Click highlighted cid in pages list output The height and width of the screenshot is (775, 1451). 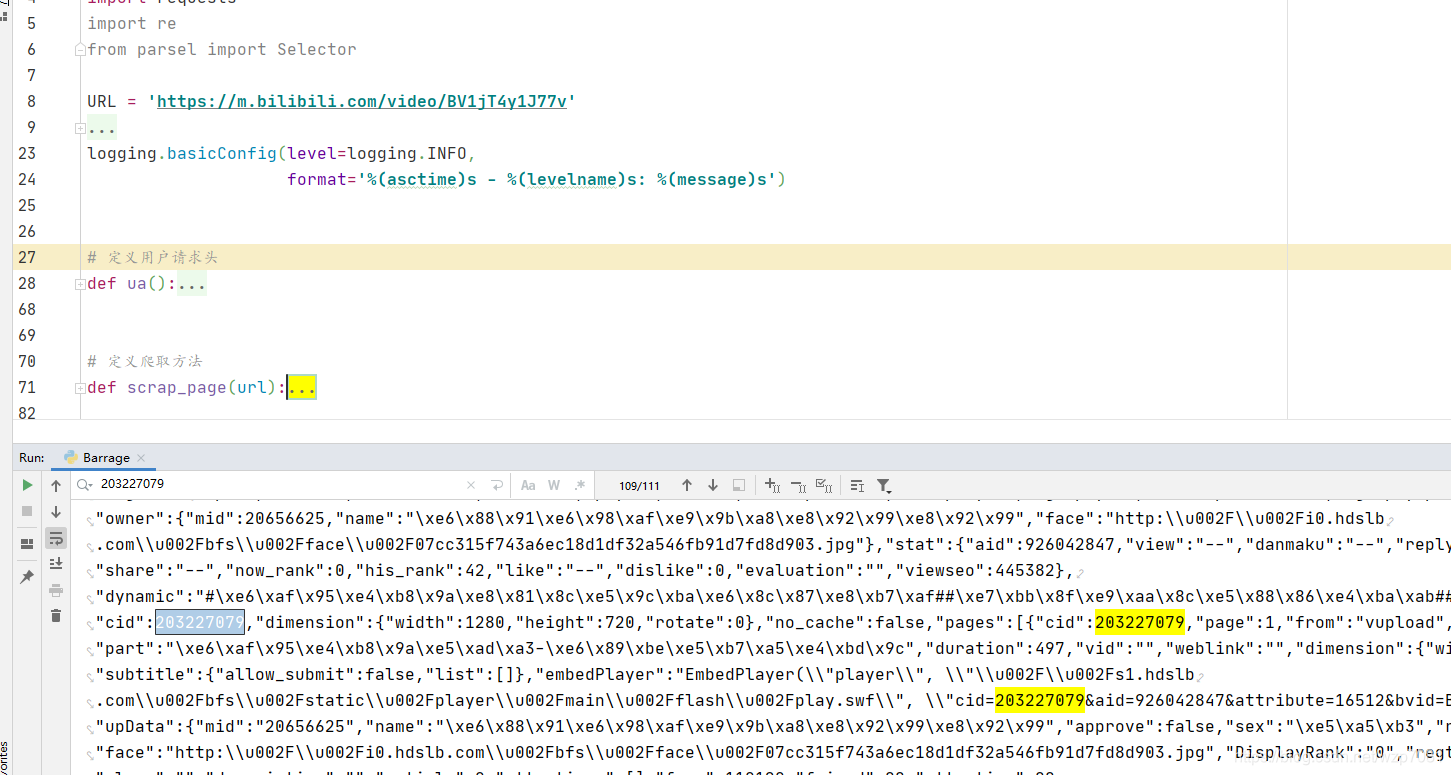(x=1140, y=622)
